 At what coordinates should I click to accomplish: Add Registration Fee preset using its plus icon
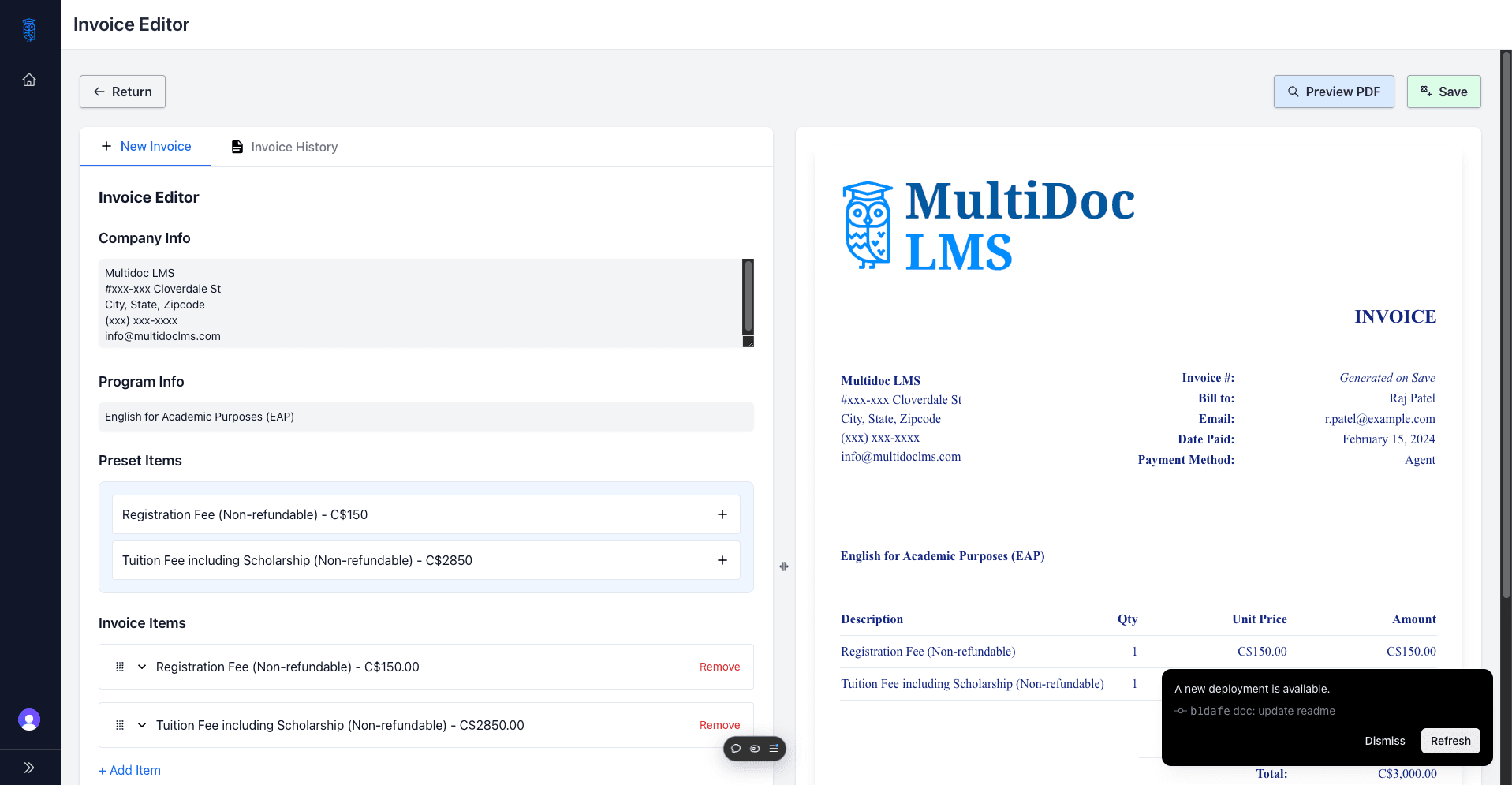pyautogui.click(x=722, y=514)
